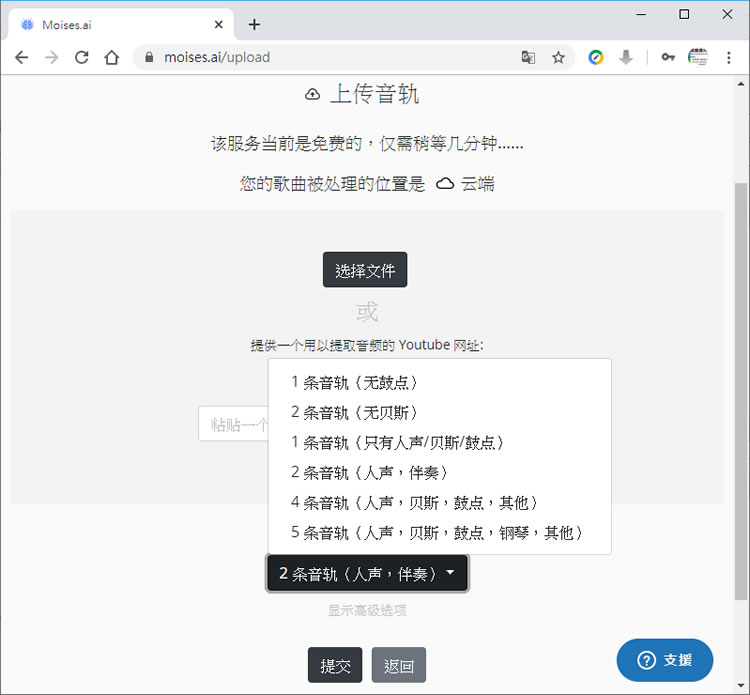
Task: Go back with the browser back arrow
Action: 22,58
